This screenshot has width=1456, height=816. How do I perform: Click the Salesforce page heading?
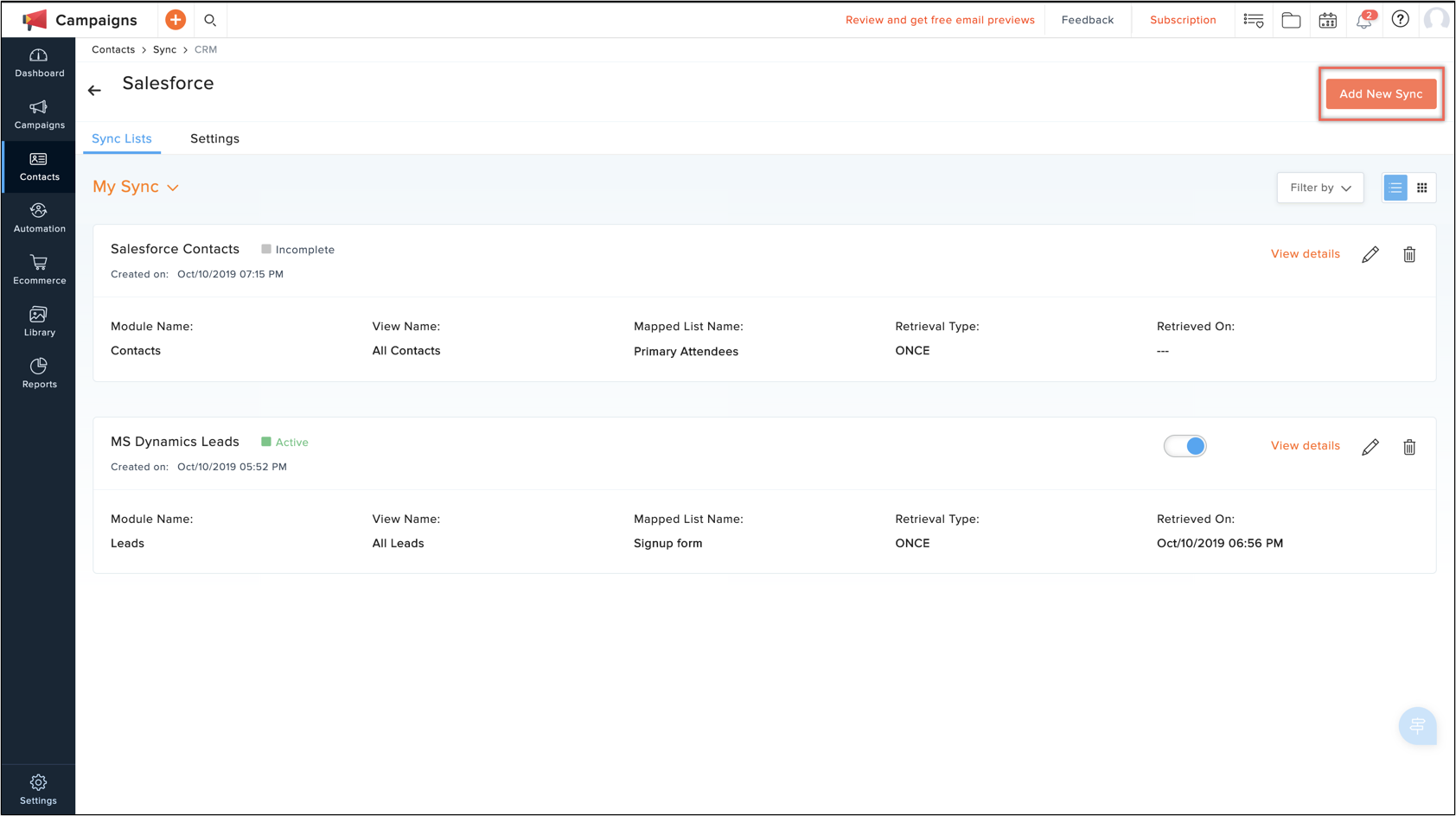tap(168, 83)
